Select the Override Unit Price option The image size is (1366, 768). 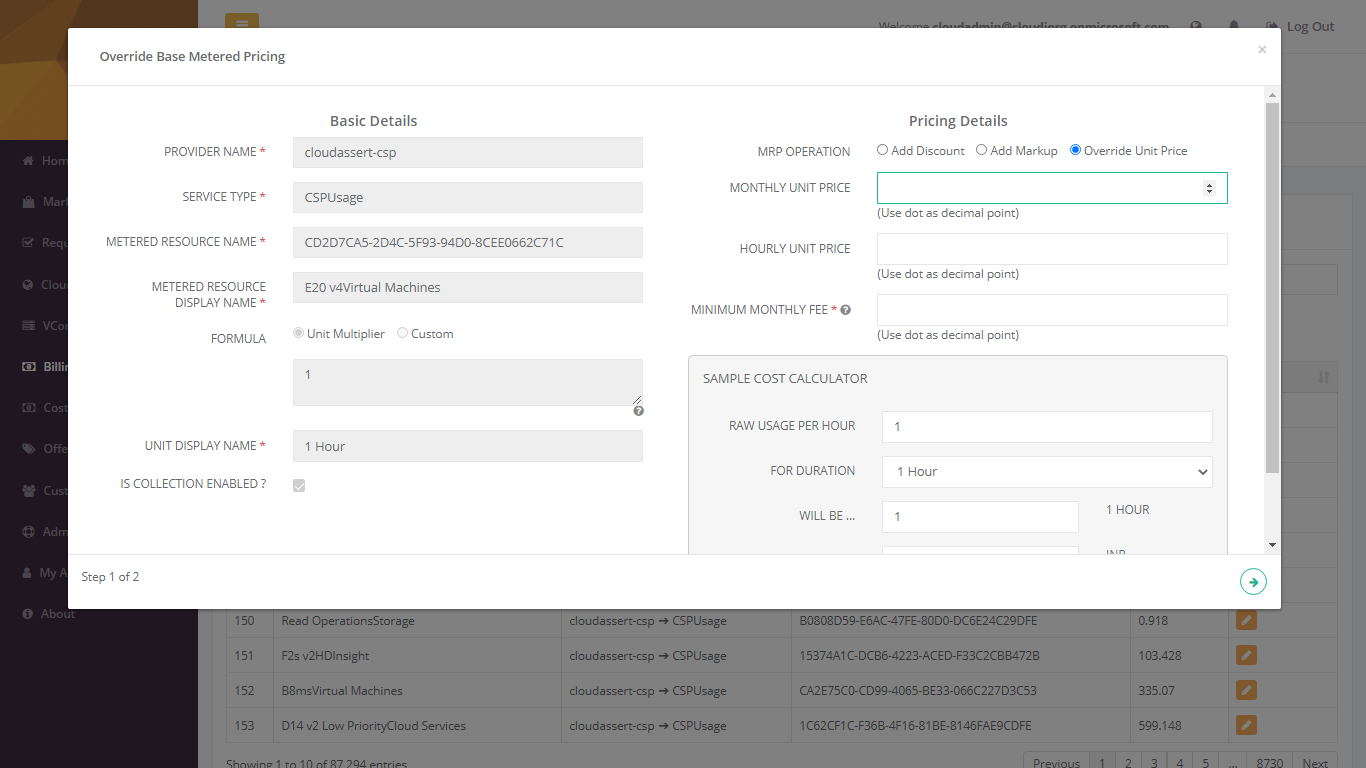tap(1075, 150)
